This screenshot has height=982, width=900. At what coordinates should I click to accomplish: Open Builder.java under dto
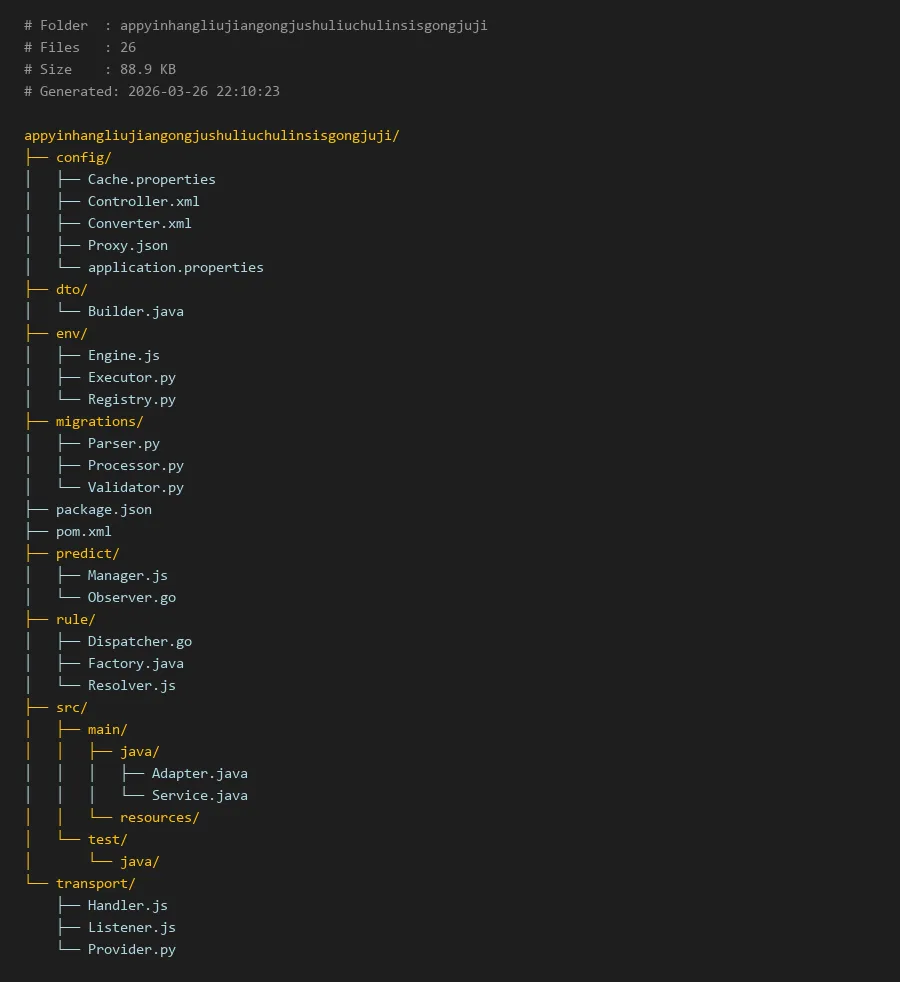[135, 311]
